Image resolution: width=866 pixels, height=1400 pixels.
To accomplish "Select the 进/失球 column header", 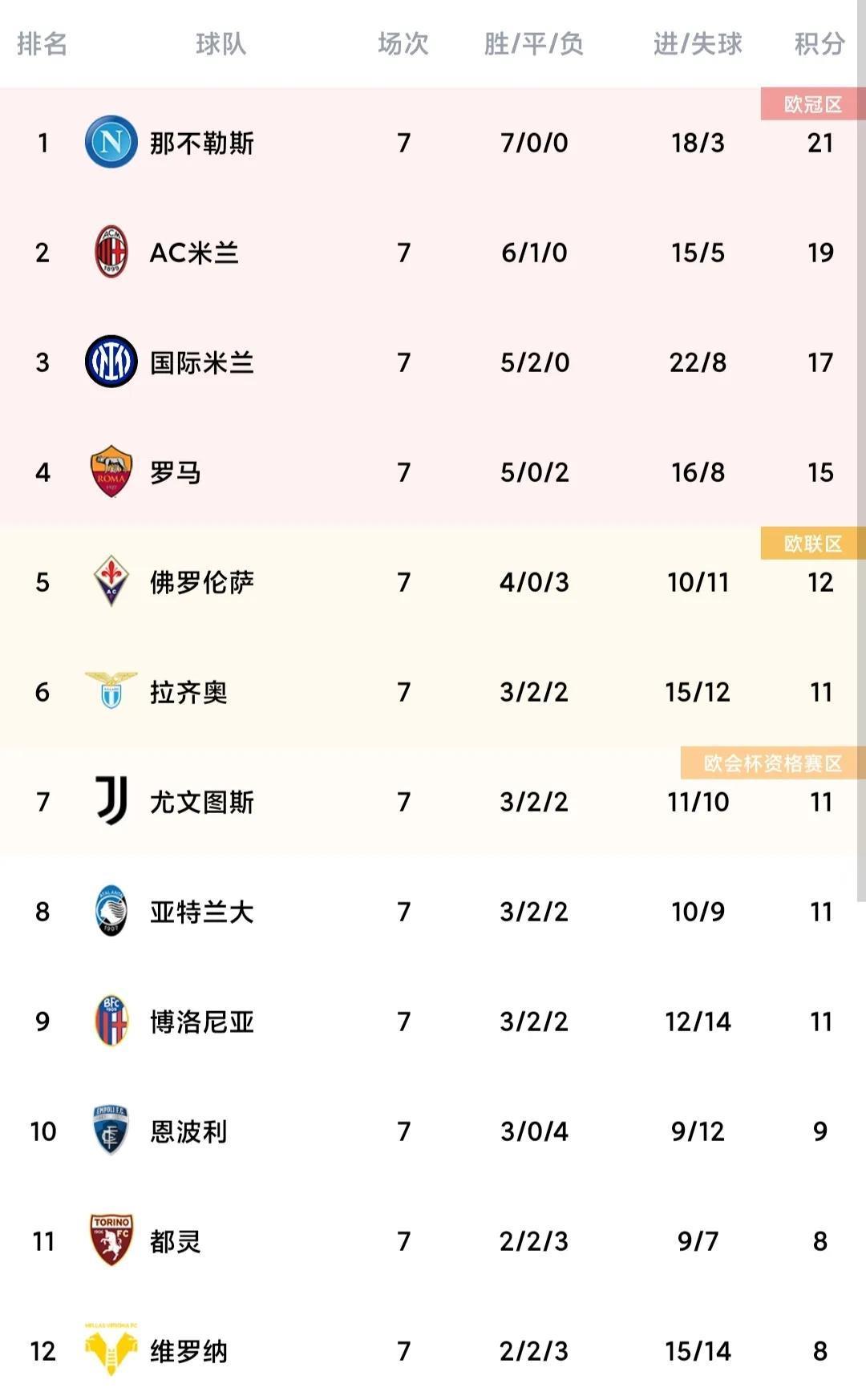I will pyautogui.click(x=698, y=43).
